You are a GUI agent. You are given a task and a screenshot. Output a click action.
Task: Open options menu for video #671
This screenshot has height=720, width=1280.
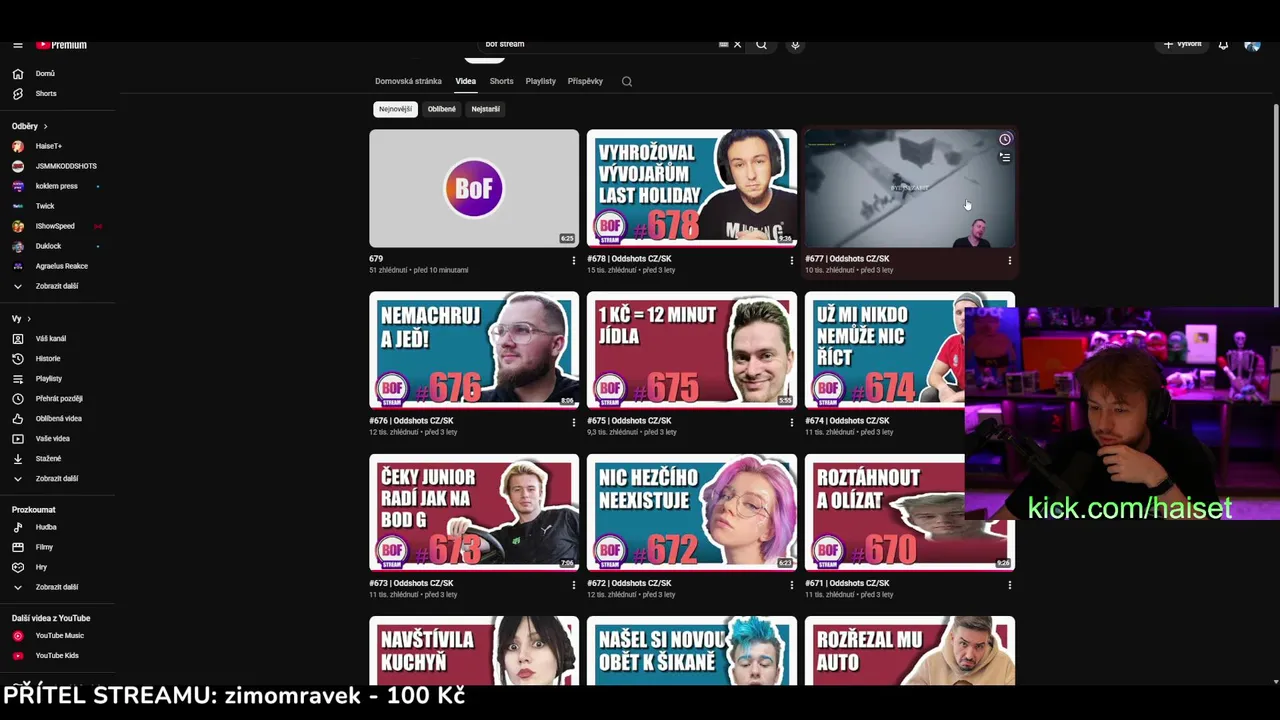pos(1009,585)
